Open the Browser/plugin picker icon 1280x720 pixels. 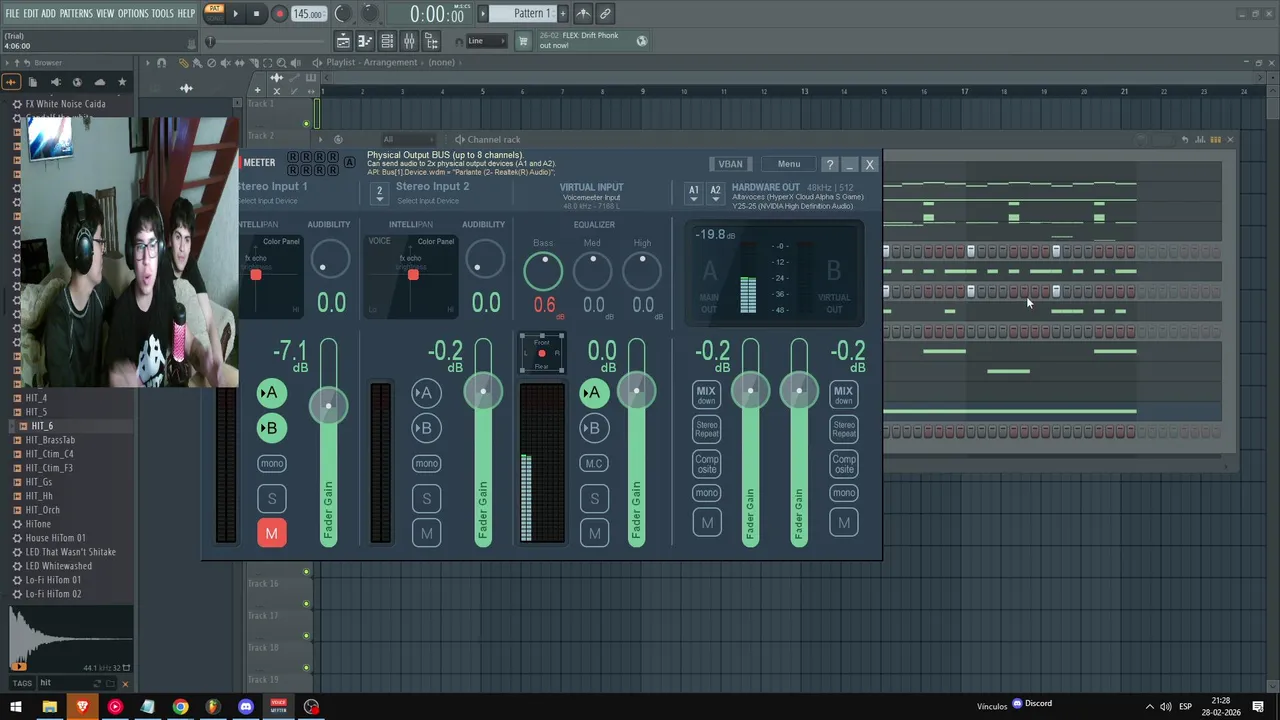[x=431, y=41]
